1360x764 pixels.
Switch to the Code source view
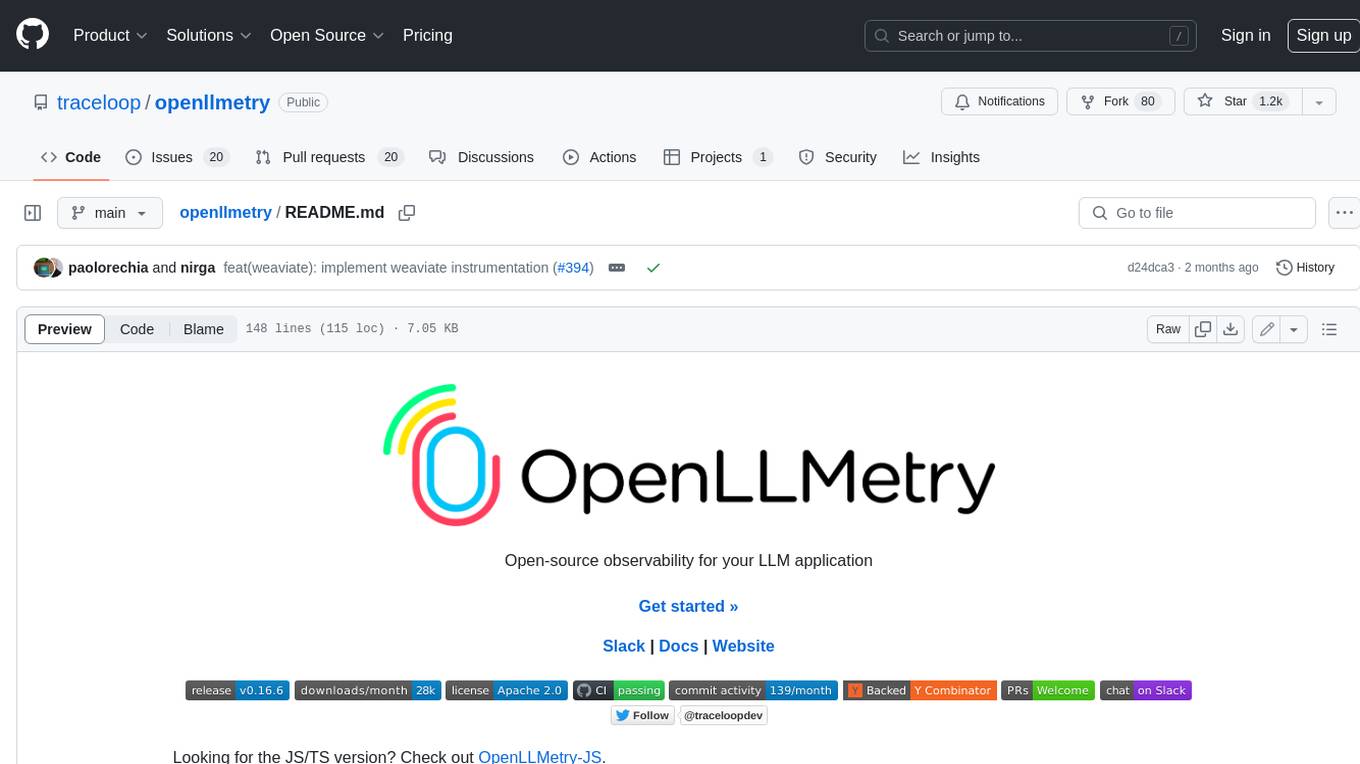point(137,329)
